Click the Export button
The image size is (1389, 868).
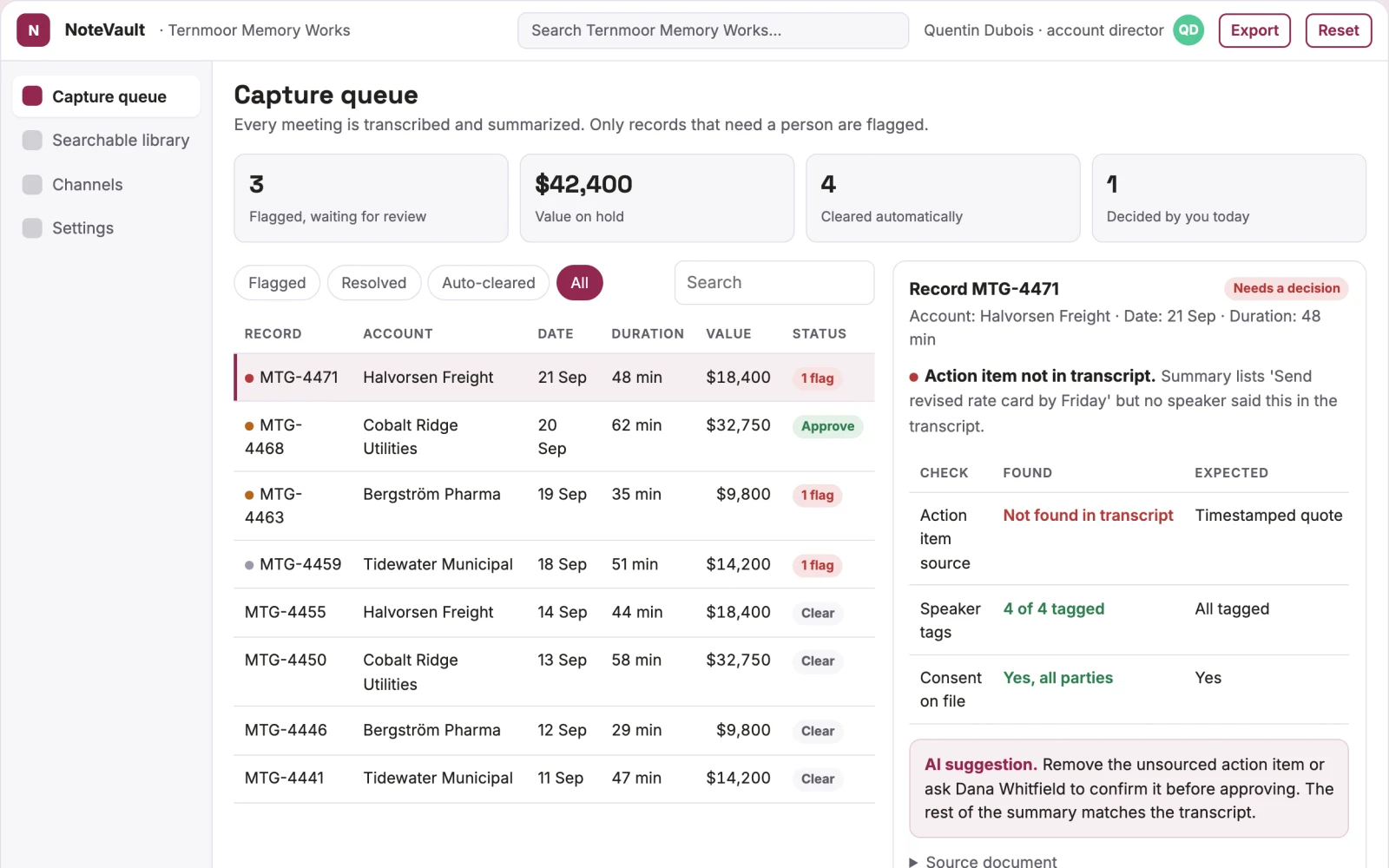(x=1254, y=30)
